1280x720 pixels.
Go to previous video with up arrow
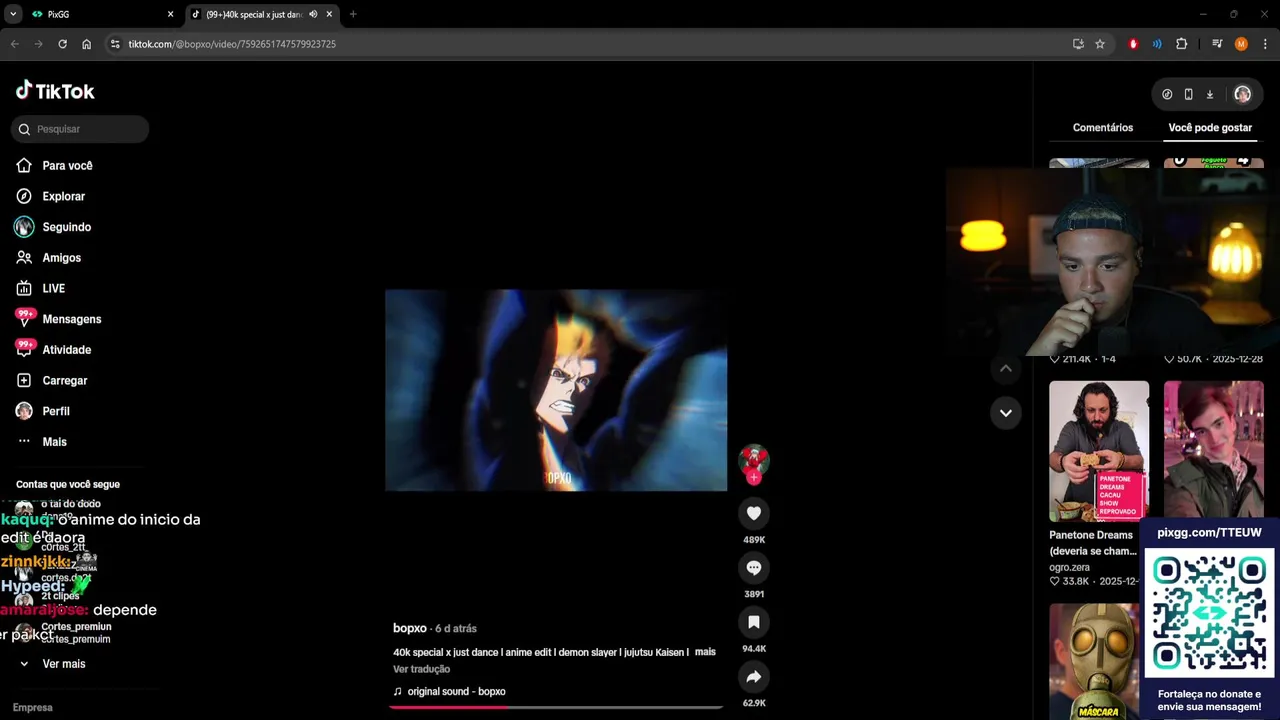point(1006,368)
